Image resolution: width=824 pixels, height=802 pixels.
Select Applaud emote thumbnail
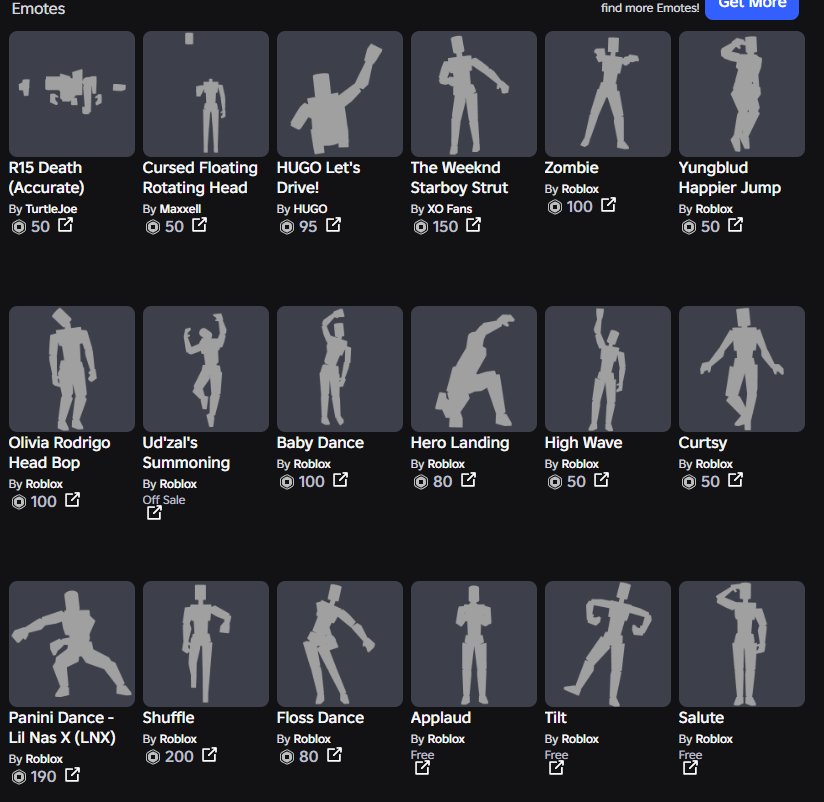pos(474,644)
